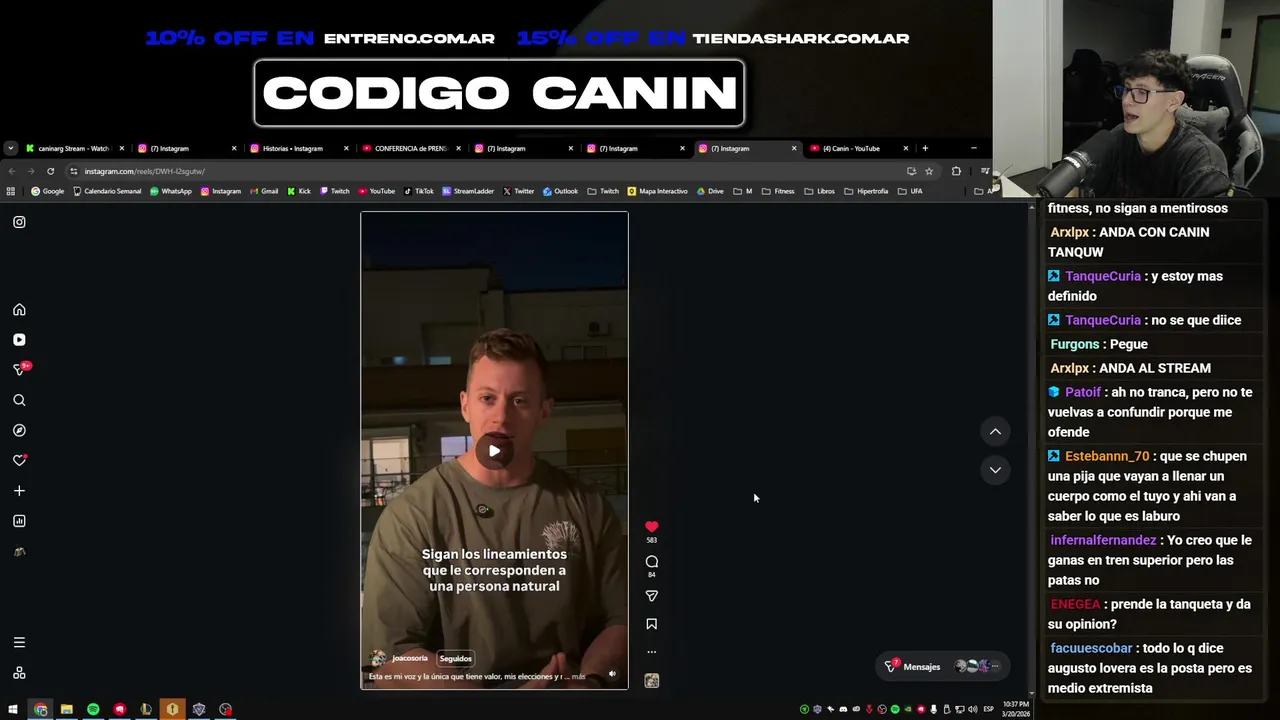Expand the reel caption with 'más'
The width and height of the screenshot is (1280, 720).
pyautogui.click(x=579, y=677)
